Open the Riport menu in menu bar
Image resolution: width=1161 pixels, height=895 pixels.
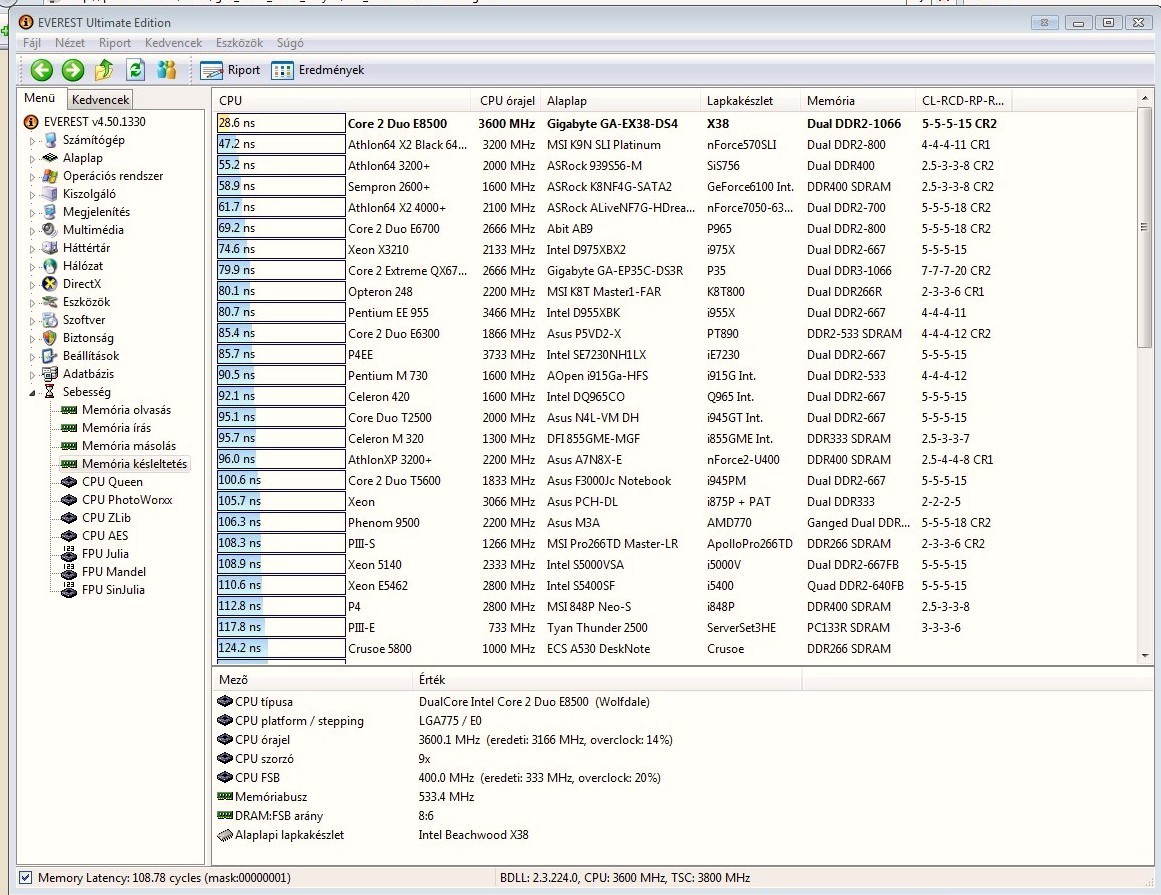tap(115, 43)
